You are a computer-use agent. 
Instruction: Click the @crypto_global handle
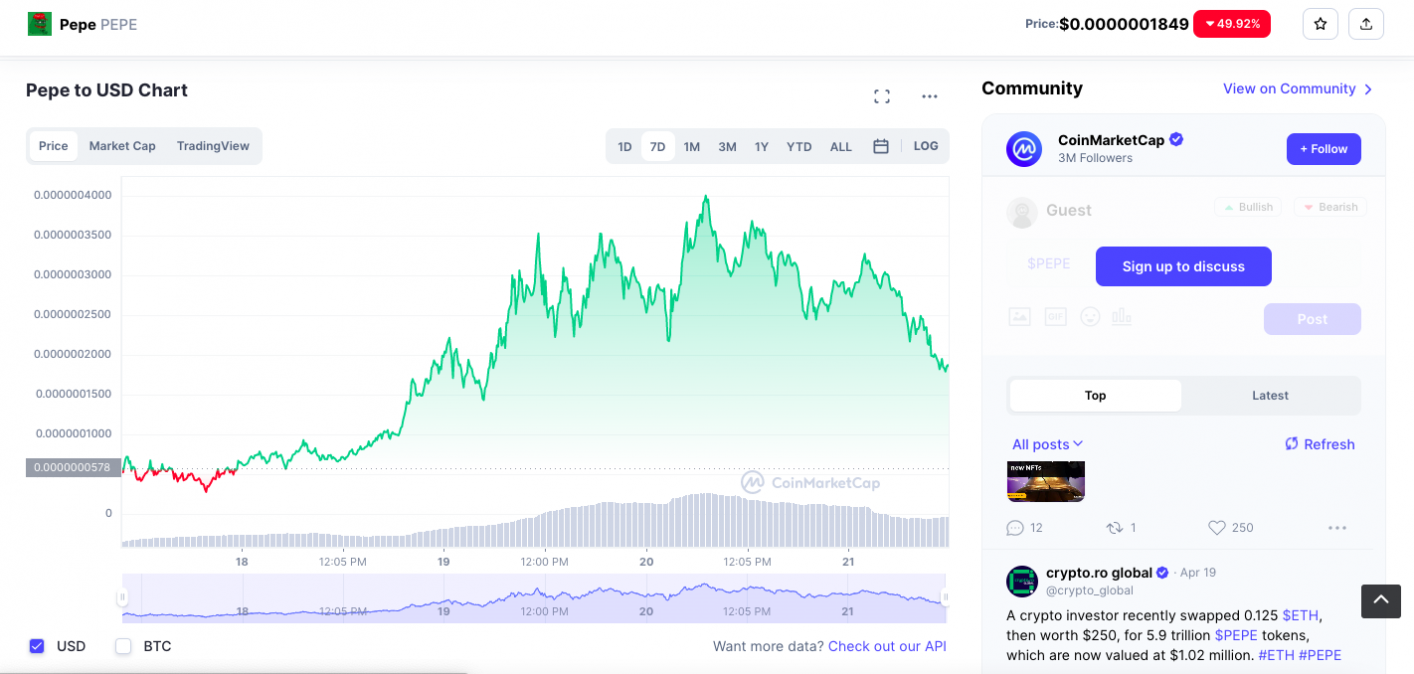click(1089, 591)
